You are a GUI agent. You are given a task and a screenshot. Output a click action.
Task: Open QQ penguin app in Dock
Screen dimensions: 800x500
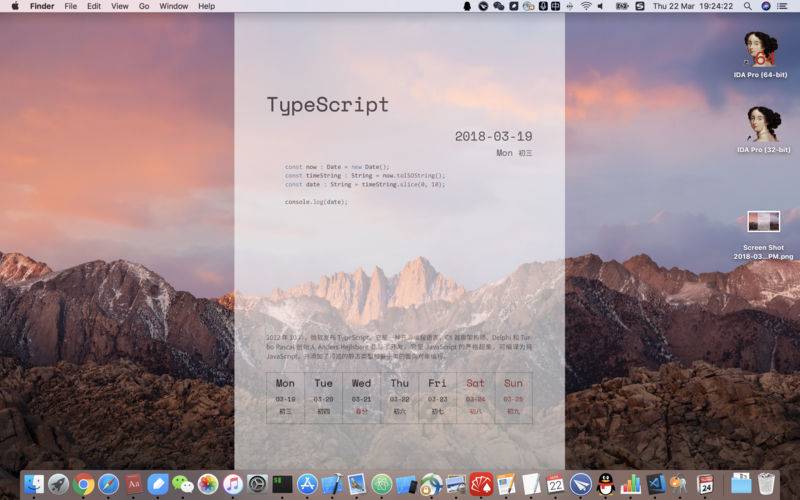click(x=606, y=484)
